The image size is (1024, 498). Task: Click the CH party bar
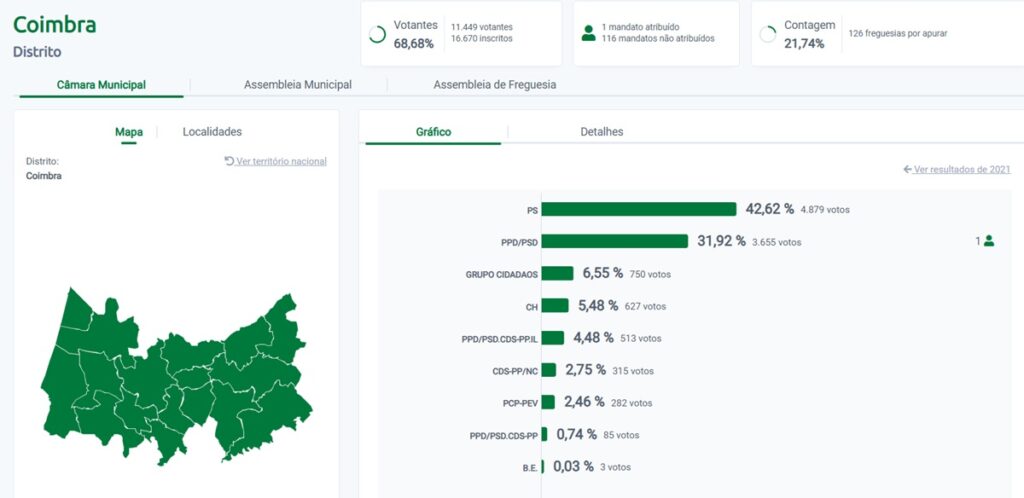point(555,306)
